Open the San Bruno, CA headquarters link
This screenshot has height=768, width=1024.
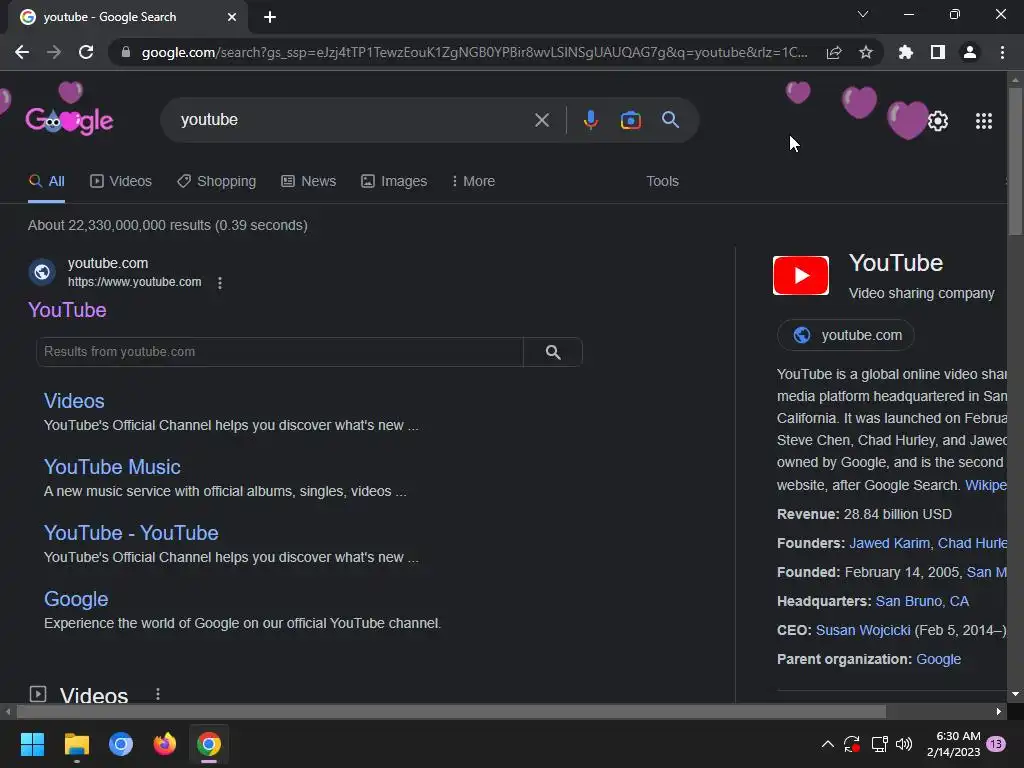click(x=922, y=601)
